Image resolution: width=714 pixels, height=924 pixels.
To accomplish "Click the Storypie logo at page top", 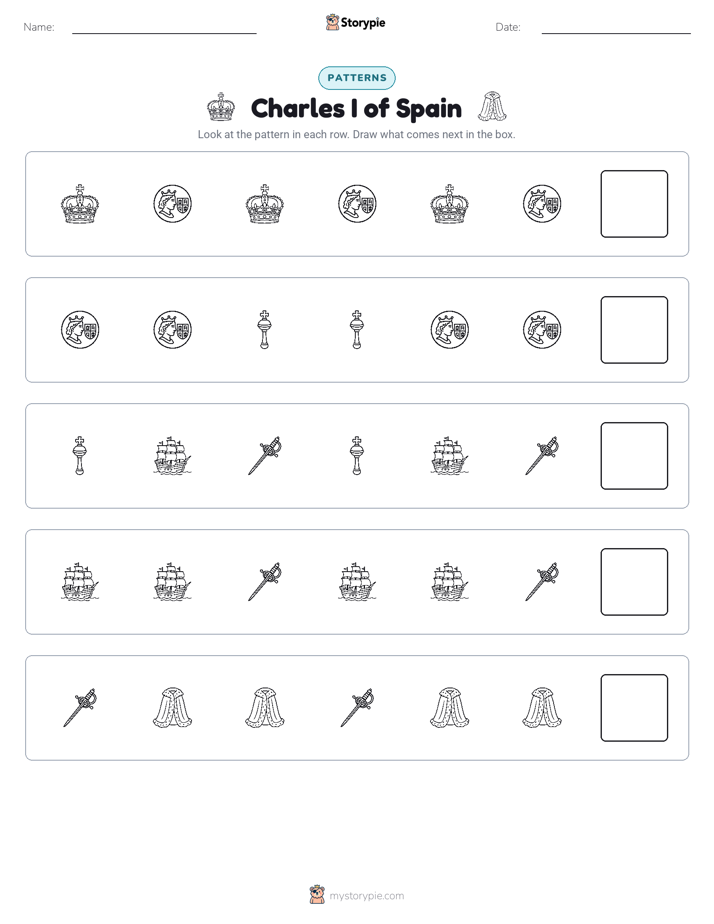I will click(x=356, y=22).
